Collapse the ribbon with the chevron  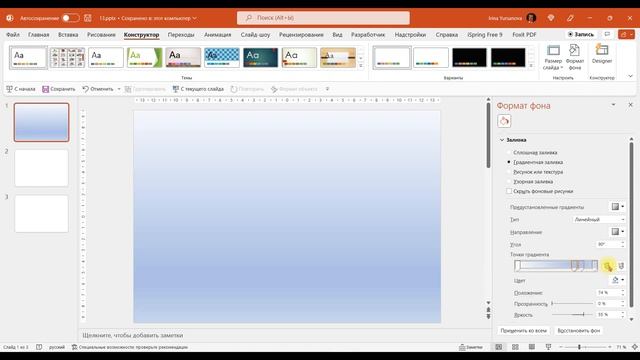pyautogui.click(x=631, y=76)
